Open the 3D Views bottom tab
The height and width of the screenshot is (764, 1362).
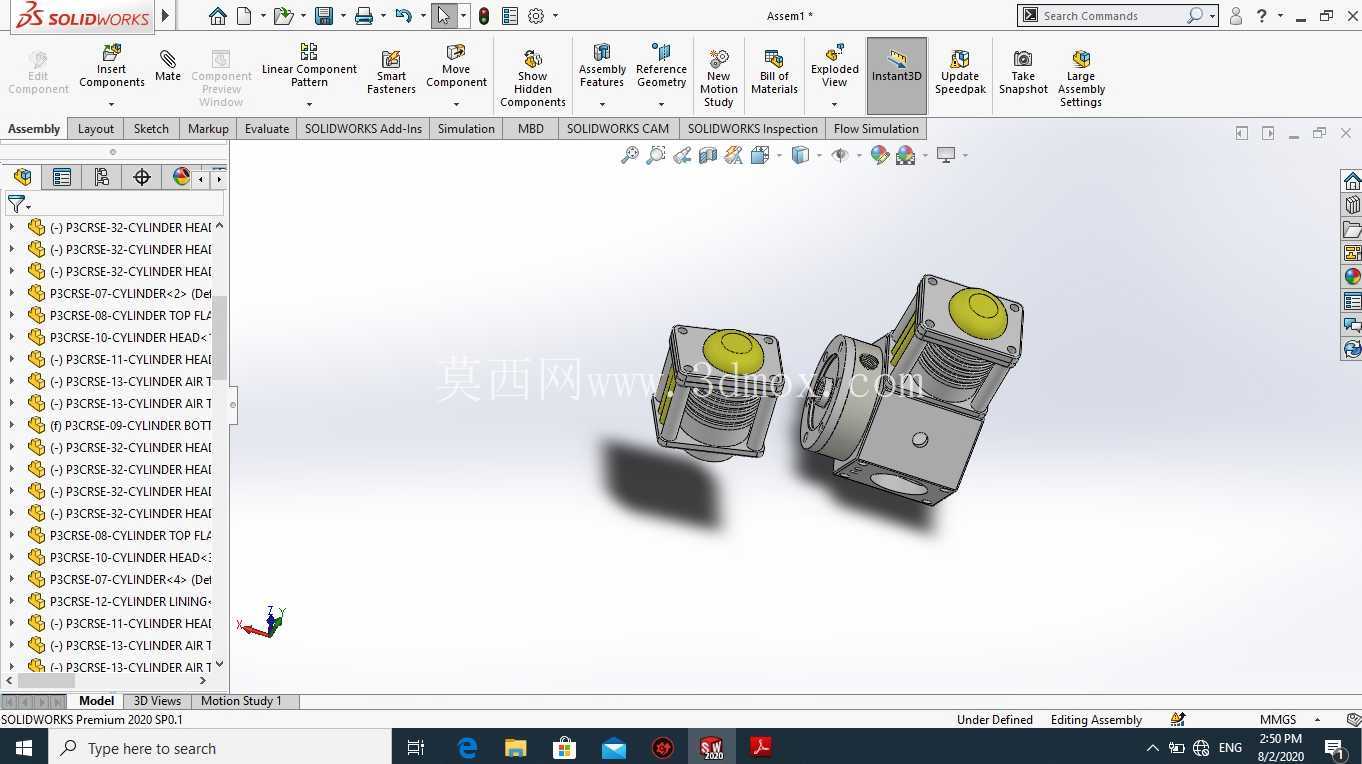(x=157, y=701)
